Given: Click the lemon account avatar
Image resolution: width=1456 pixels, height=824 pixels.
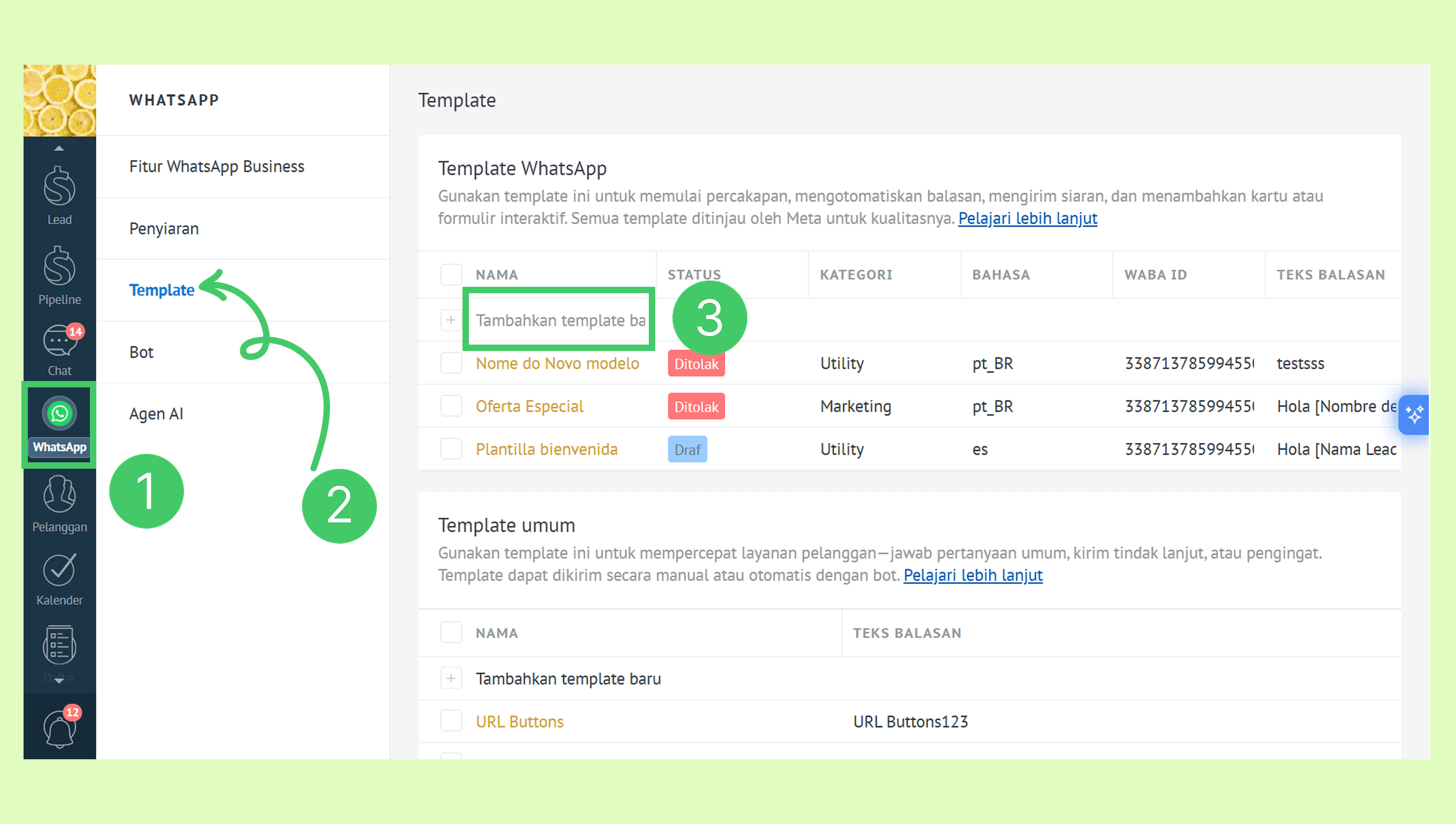Looking at the screenshot, I should coord(59,100).
